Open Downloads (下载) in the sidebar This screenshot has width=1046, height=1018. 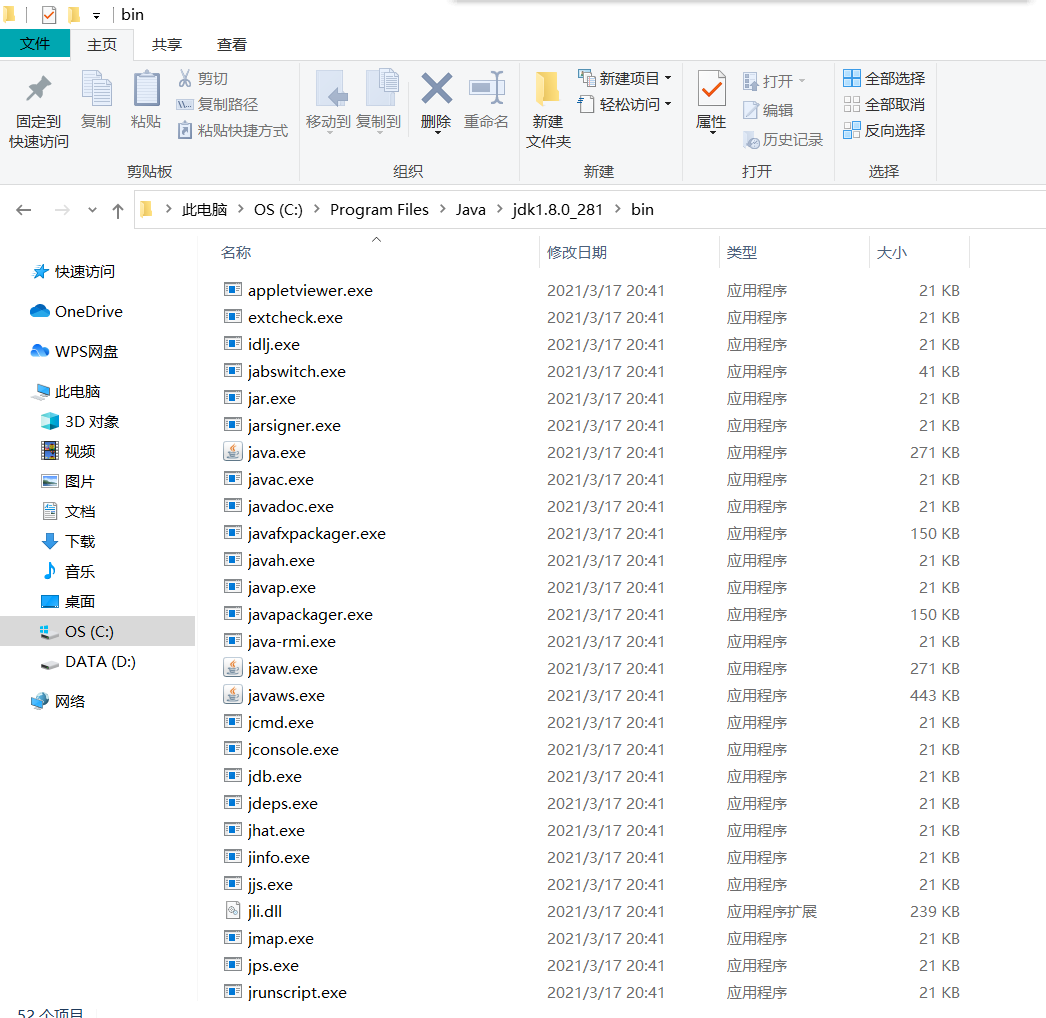[x=80, y=541]
